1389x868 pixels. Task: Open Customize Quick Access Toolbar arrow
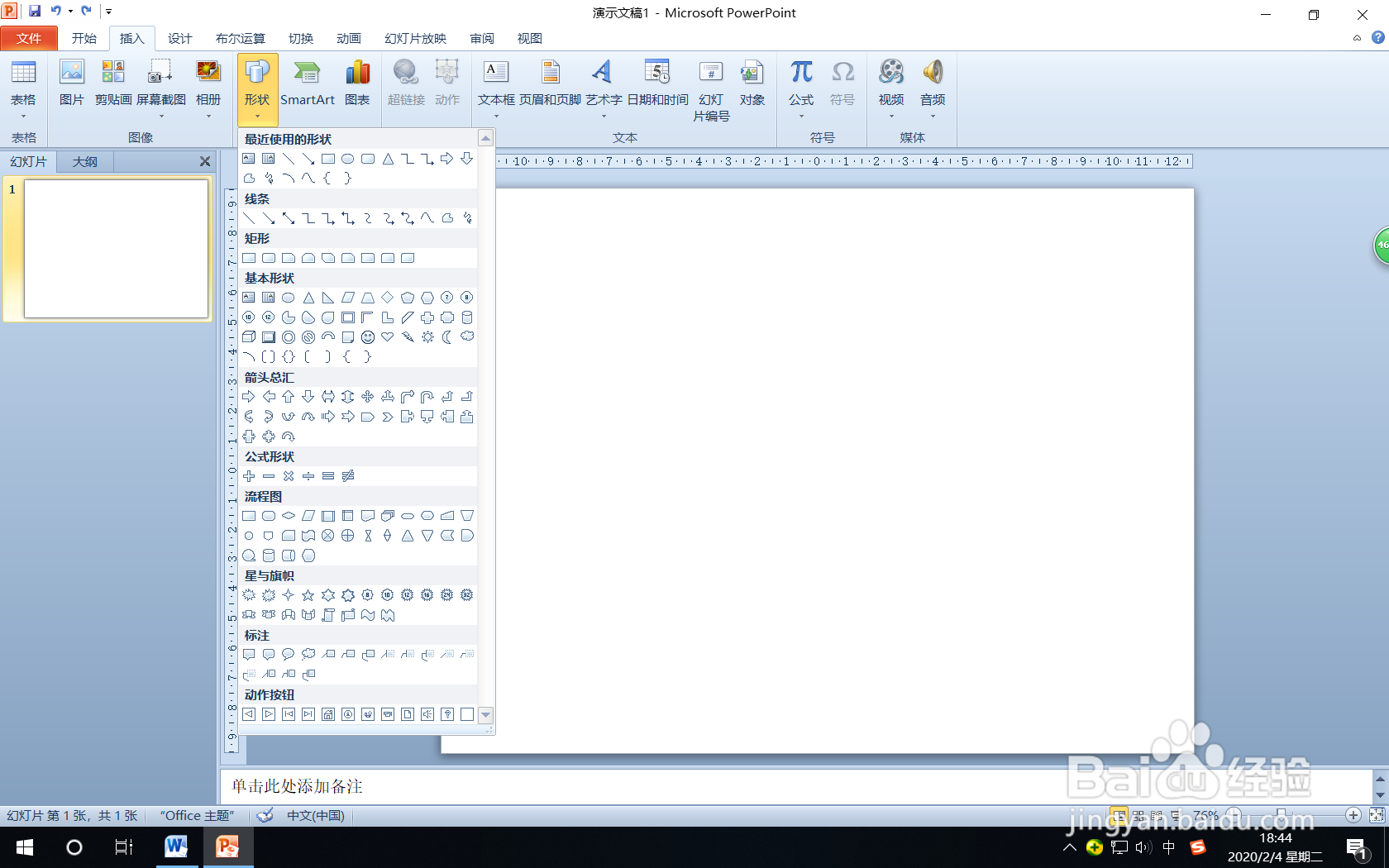pos(108,12)
